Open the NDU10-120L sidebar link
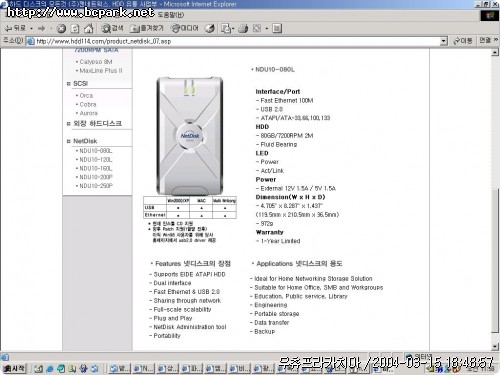Image resolution: width=500 pixels, height=375 pixels. [x=96, y=160]
